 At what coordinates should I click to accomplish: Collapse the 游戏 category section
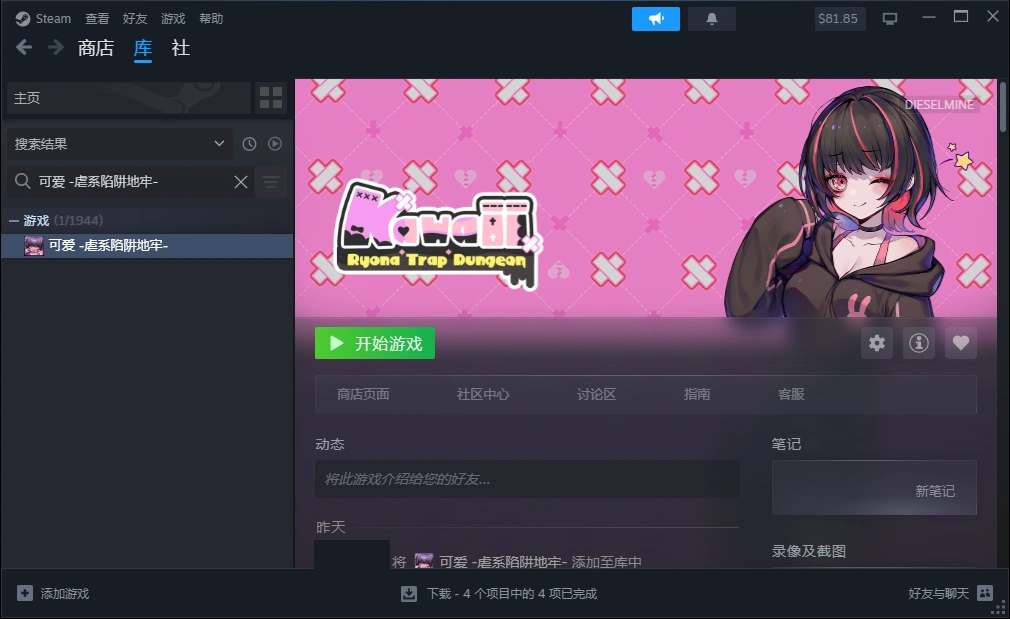point(14,220)
